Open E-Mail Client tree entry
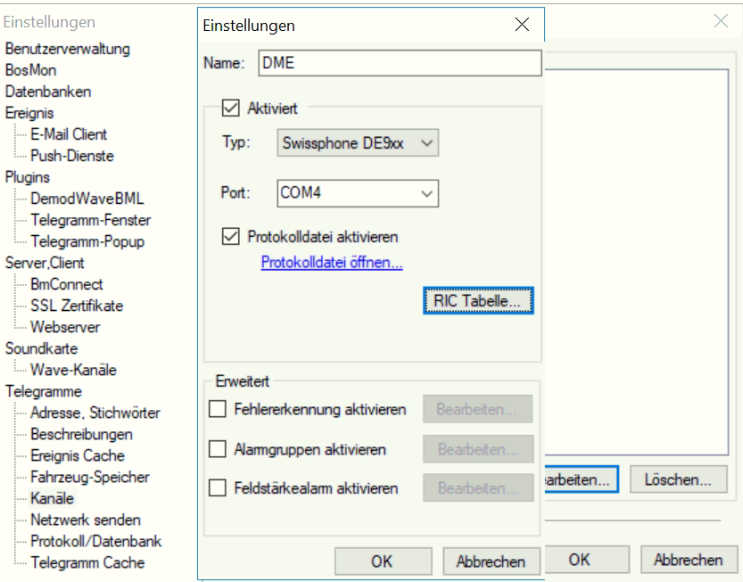Image resolution: width=743 pixels, height=582 pixels. pos(68,134)
